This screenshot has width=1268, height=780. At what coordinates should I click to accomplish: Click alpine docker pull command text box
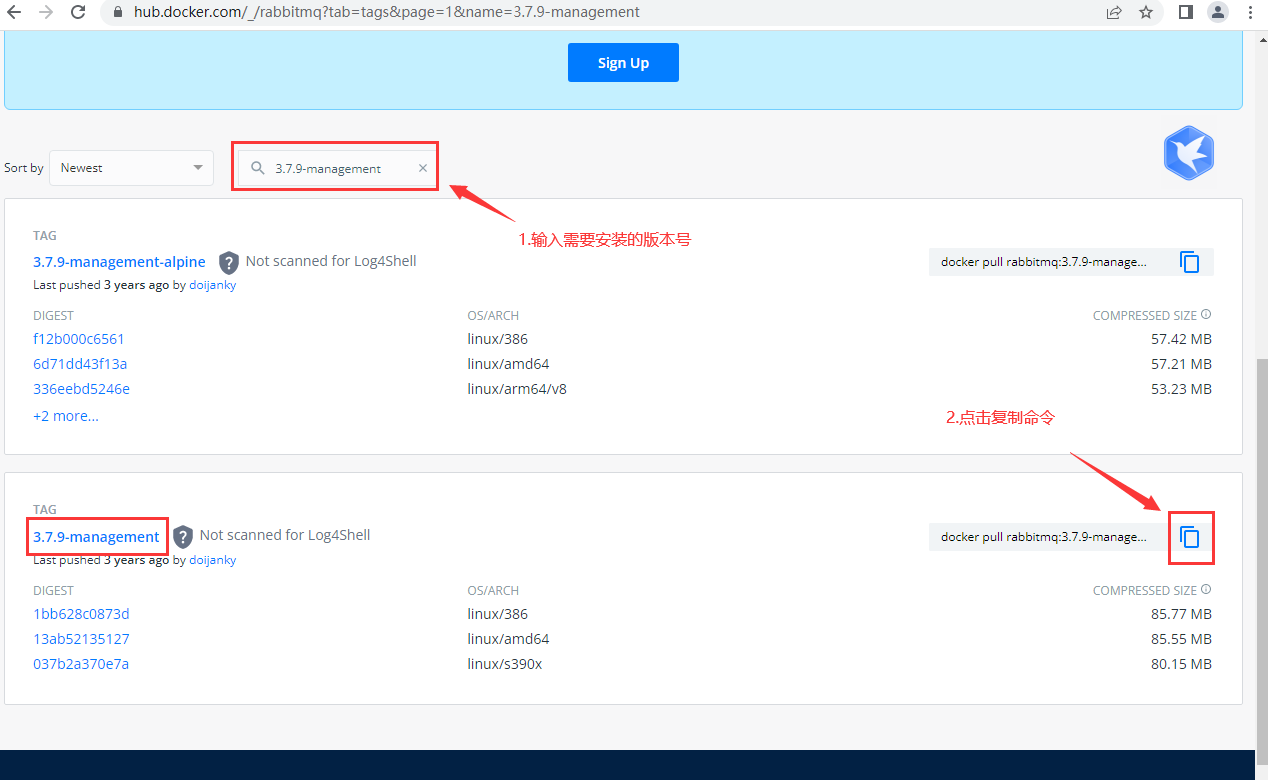[1048, 262]
